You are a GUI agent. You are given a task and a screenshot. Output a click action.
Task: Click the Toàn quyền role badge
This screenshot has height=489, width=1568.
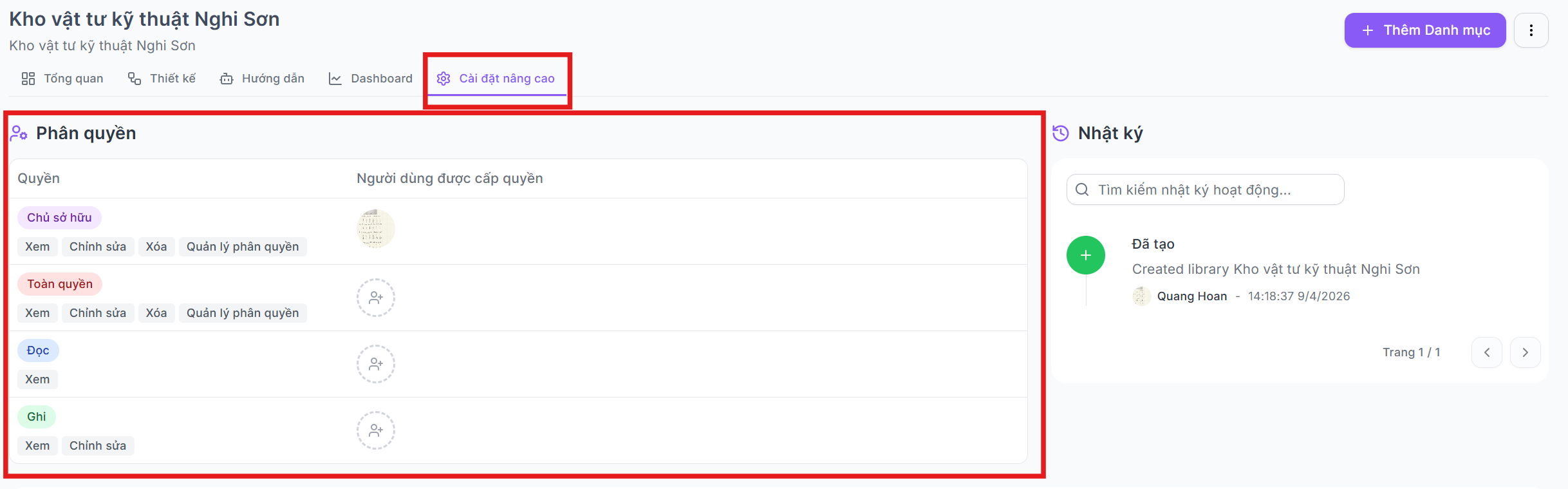[60, 284]
